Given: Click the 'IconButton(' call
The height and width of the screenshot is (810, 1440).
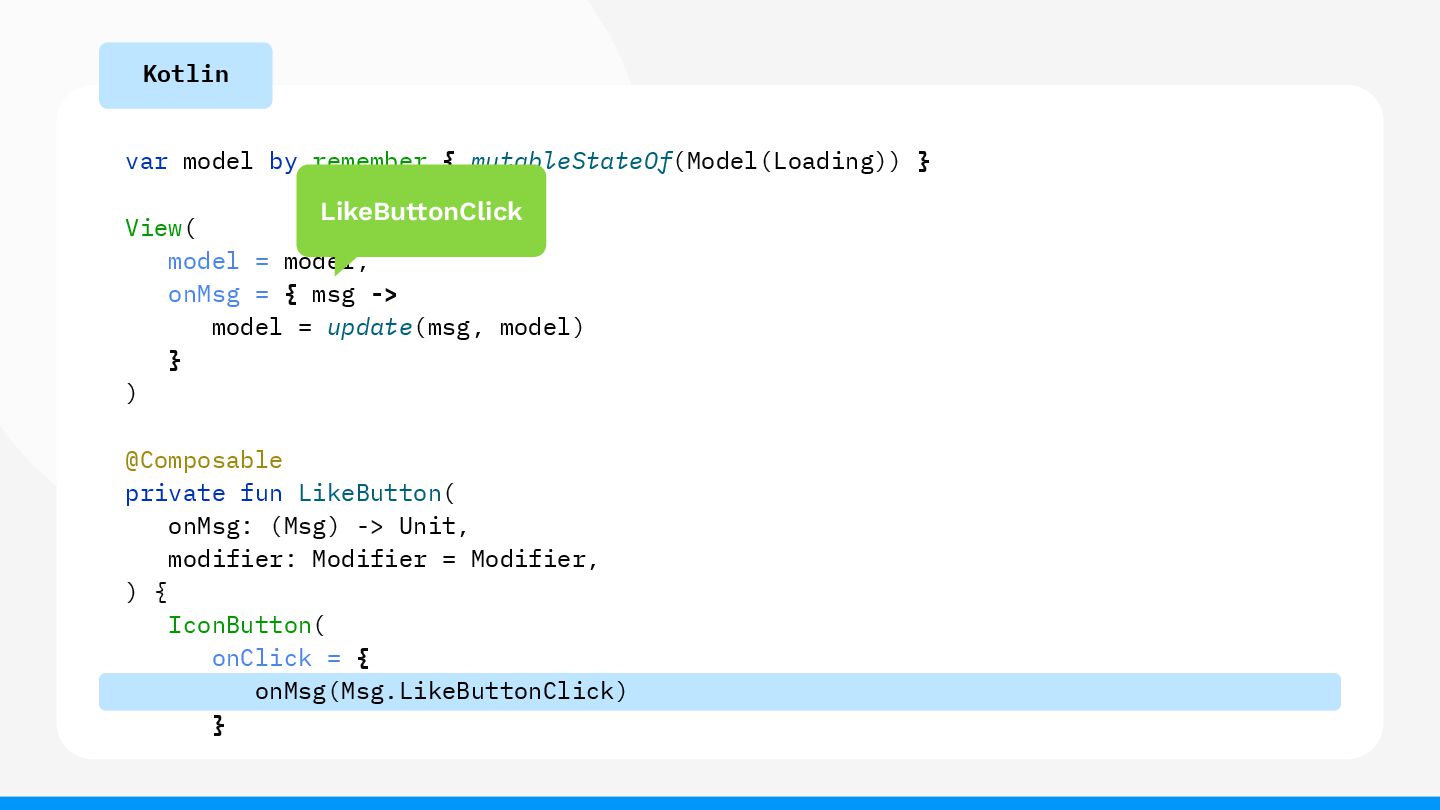Looking at the screenshot, I should click(x=247, y=625).
